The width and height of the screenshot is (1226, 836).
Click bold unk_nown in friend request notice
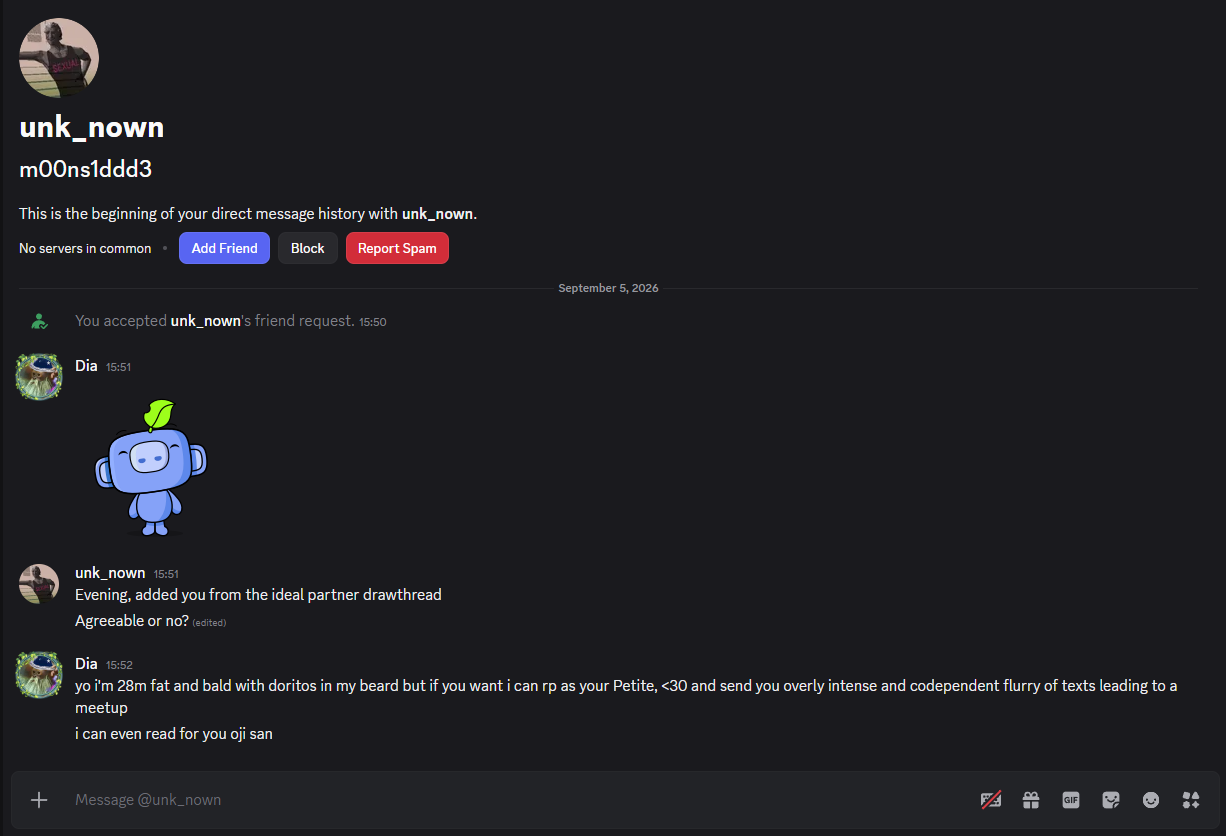[x=206, y=321]
